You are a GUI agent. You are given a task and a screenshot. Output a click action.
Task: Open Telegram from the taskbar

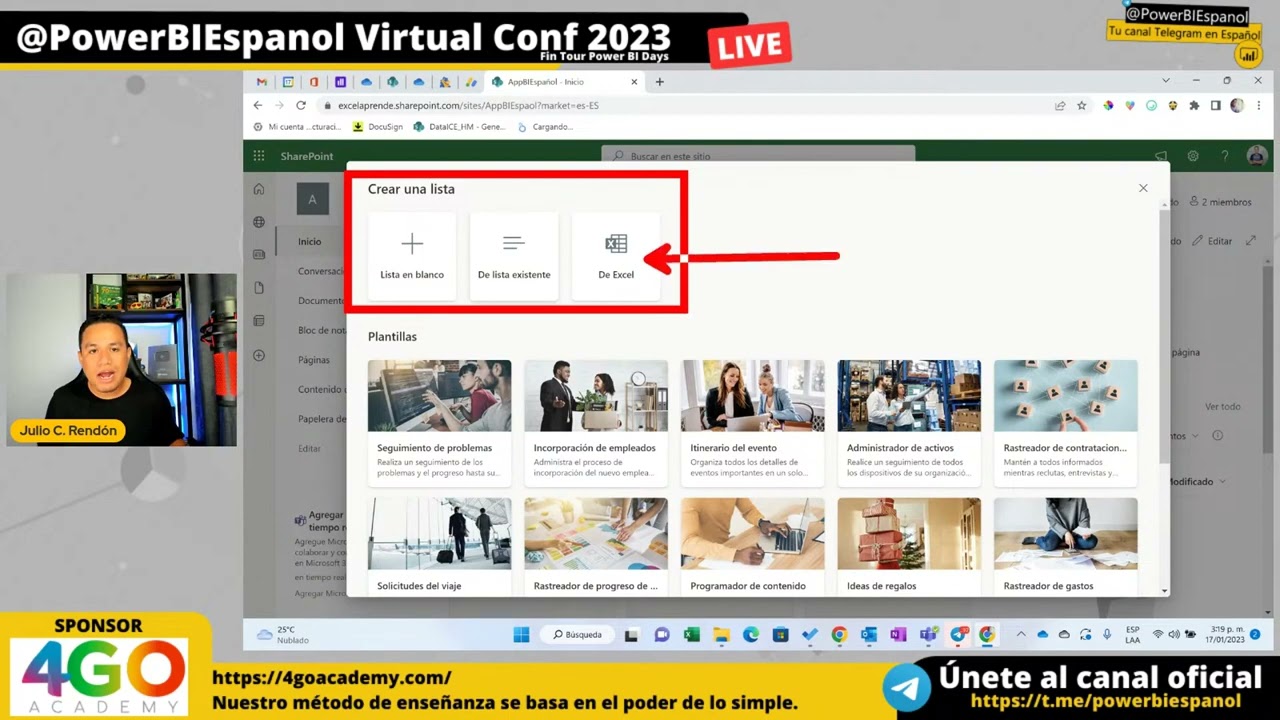tap(958, 634)
